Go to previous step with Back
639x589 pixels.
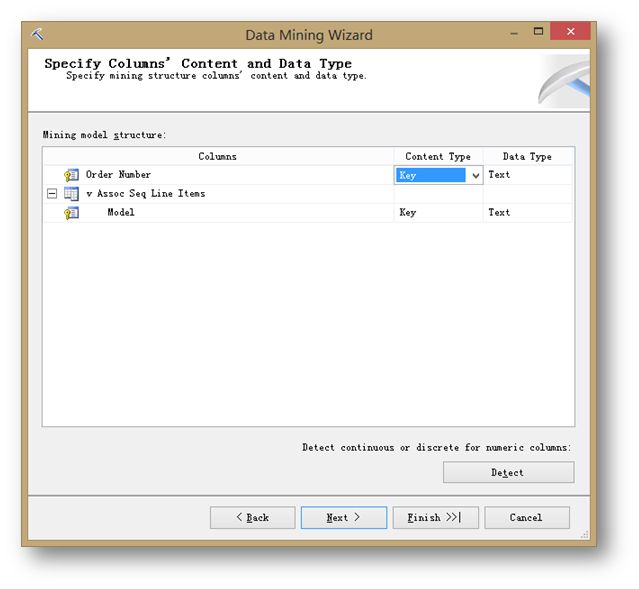tap(253, 518)
